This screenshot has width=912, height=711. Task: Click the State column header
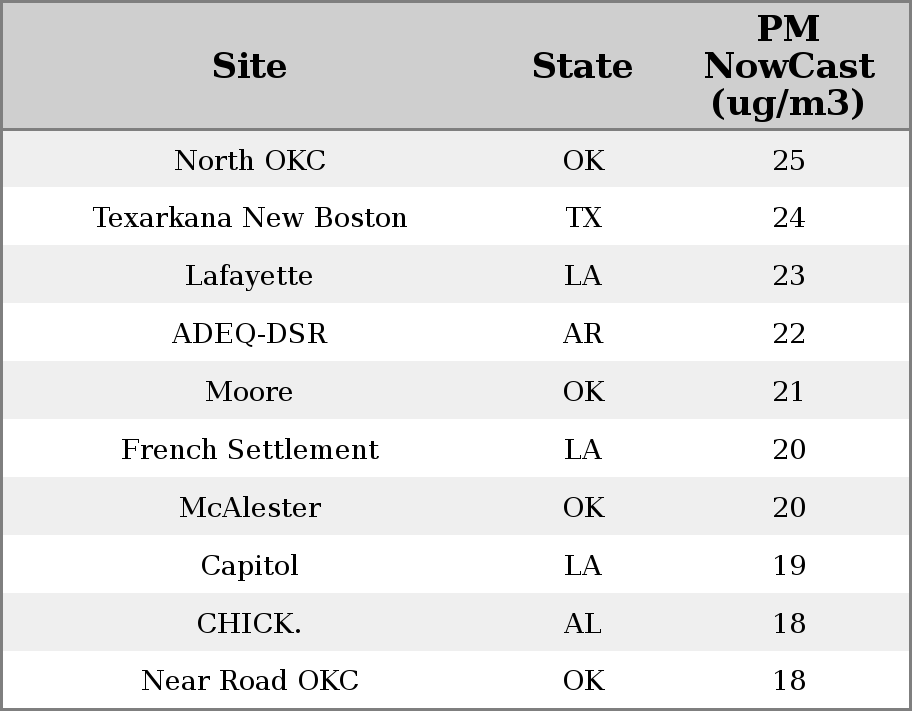(x=582, y=66)
